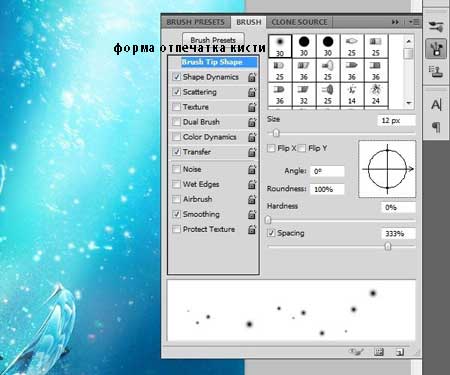The image size is (450, 375).
Task: Open Transfer settings label
Action: pos(197,152)
